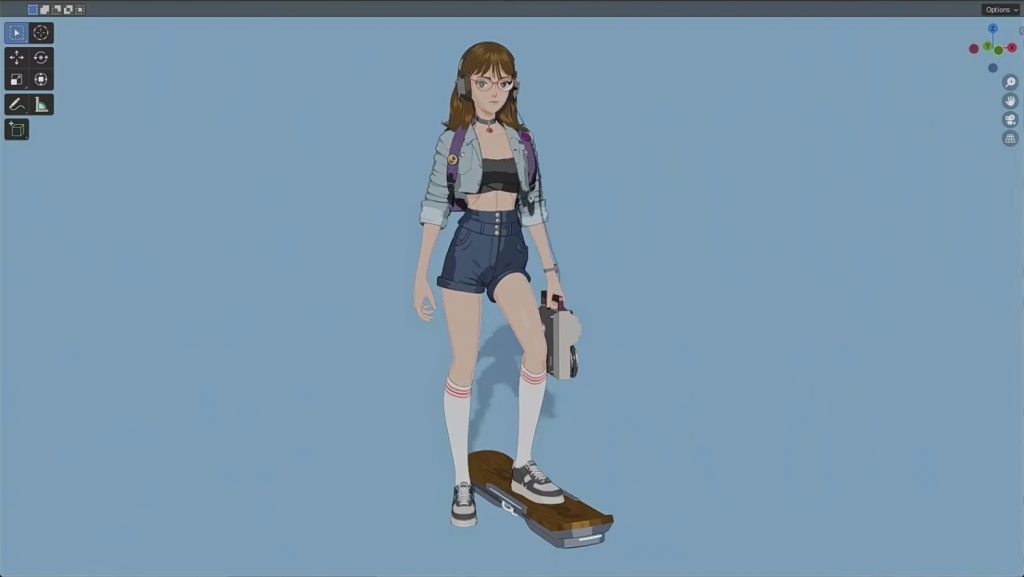Set selection mode to new selection
The width and height of the screenshot is (1024, 577).
pos(33,10)
